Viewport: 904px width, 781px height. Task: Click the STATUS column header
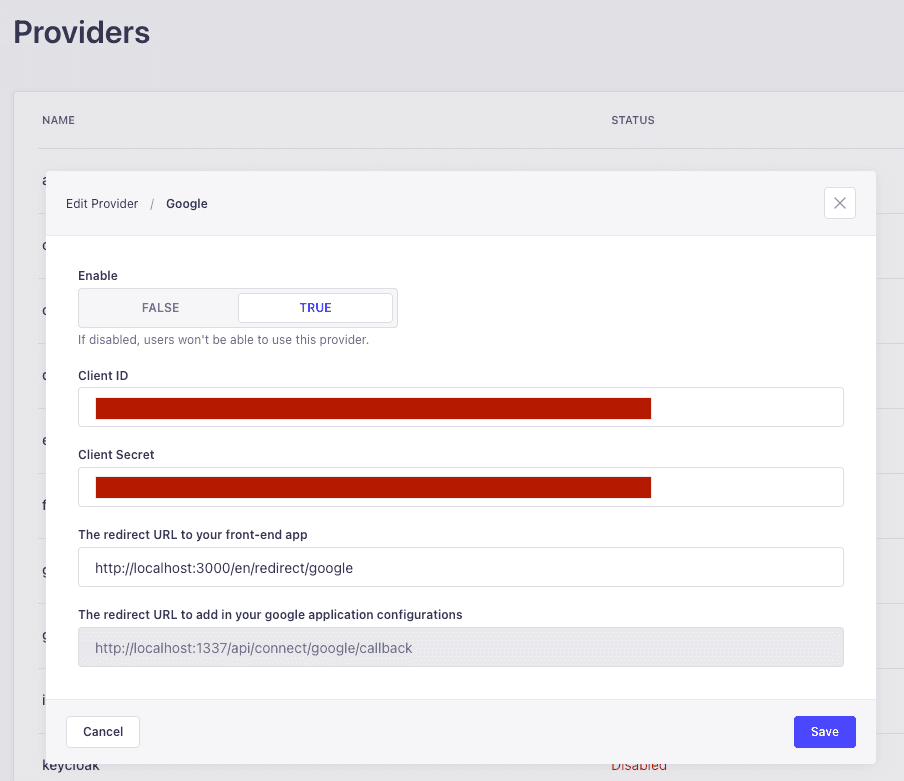(632, 120)
